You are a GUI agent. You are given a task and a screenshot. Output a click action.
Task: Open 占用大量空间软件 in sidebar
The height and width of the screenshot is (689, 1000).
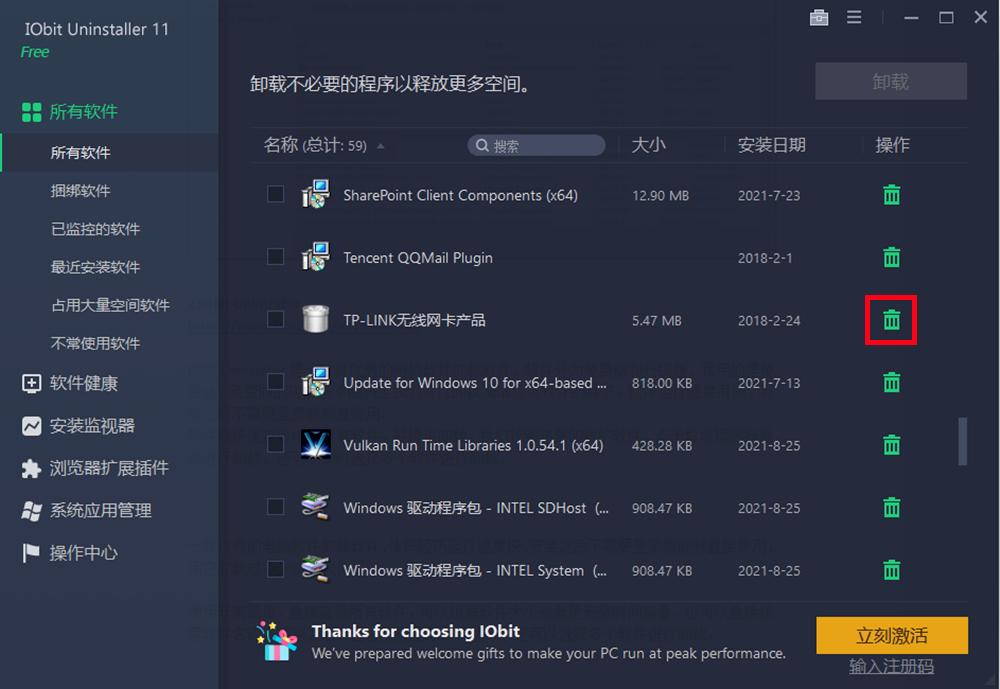110,305
